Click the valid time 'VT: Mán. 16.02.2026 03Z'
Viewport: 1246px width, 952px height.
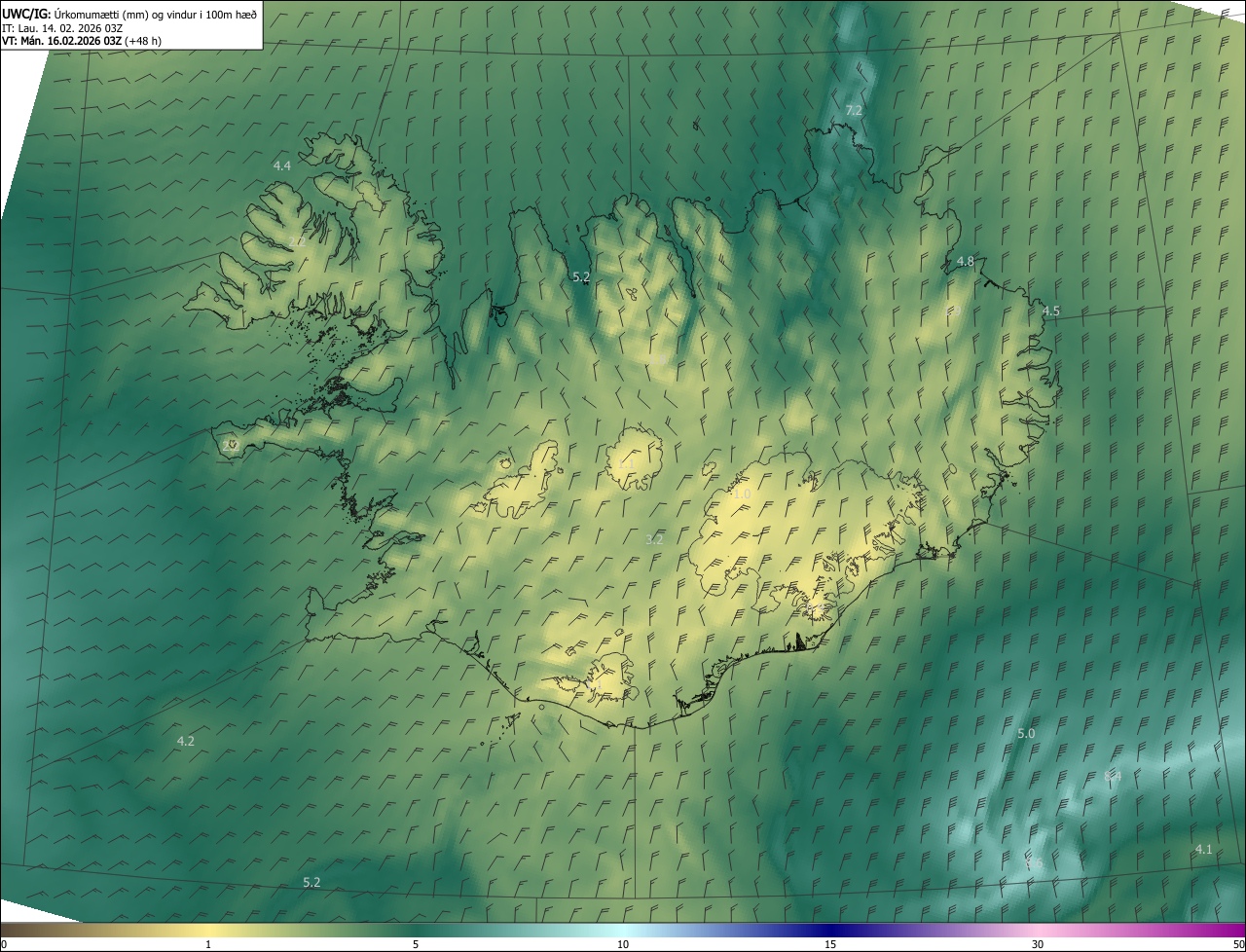[62, 41]
